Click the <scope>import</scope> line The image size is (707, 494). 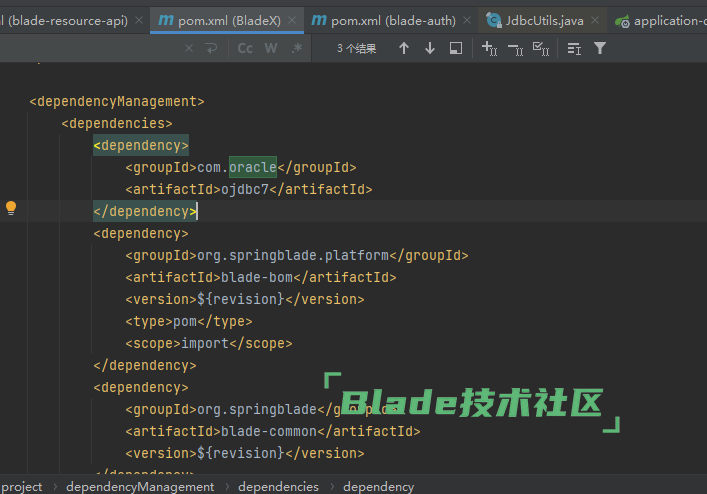209,343
